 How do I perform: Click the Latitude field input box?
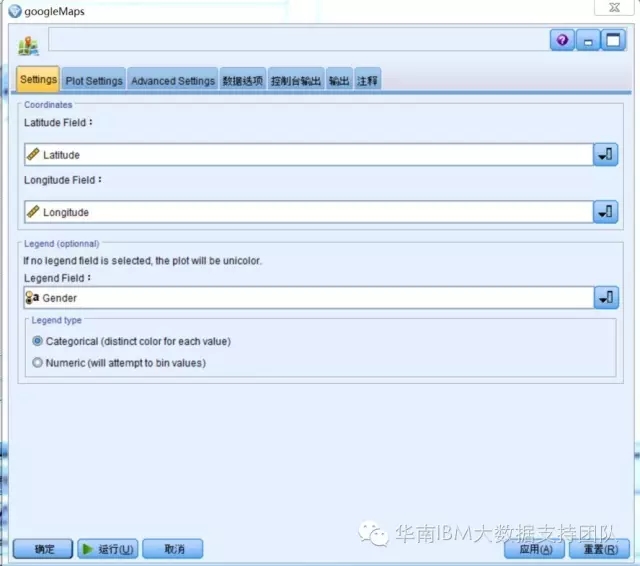[x=309, y=155]
